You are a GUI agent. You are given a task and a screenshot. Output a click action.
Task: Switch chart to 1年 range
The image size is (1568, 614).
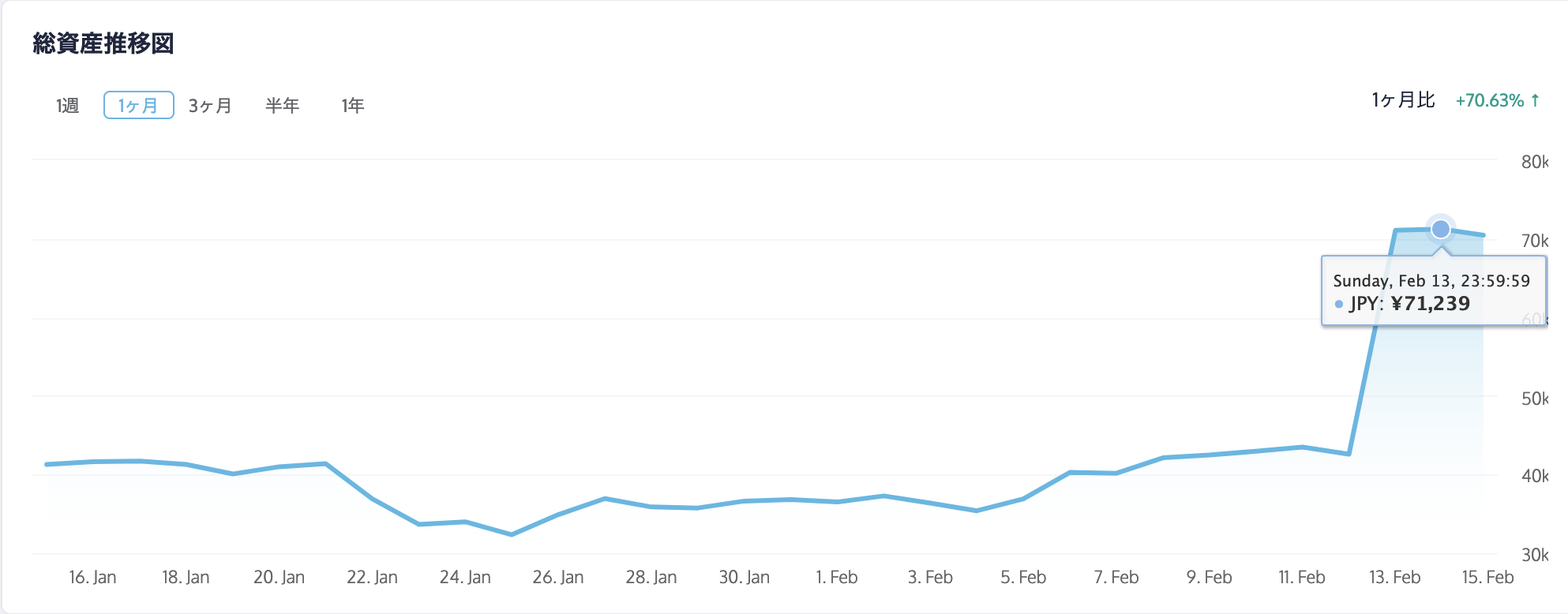point(352,106)
